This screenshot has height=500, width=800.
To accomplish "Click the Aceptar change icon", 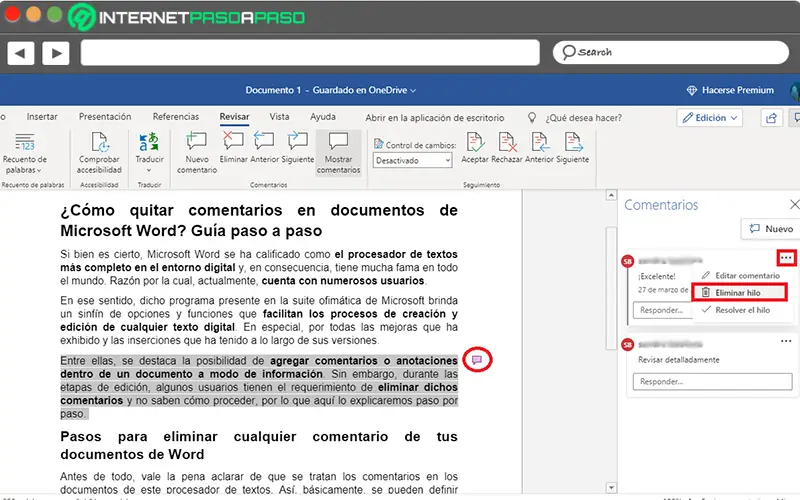I will [477, 142].
